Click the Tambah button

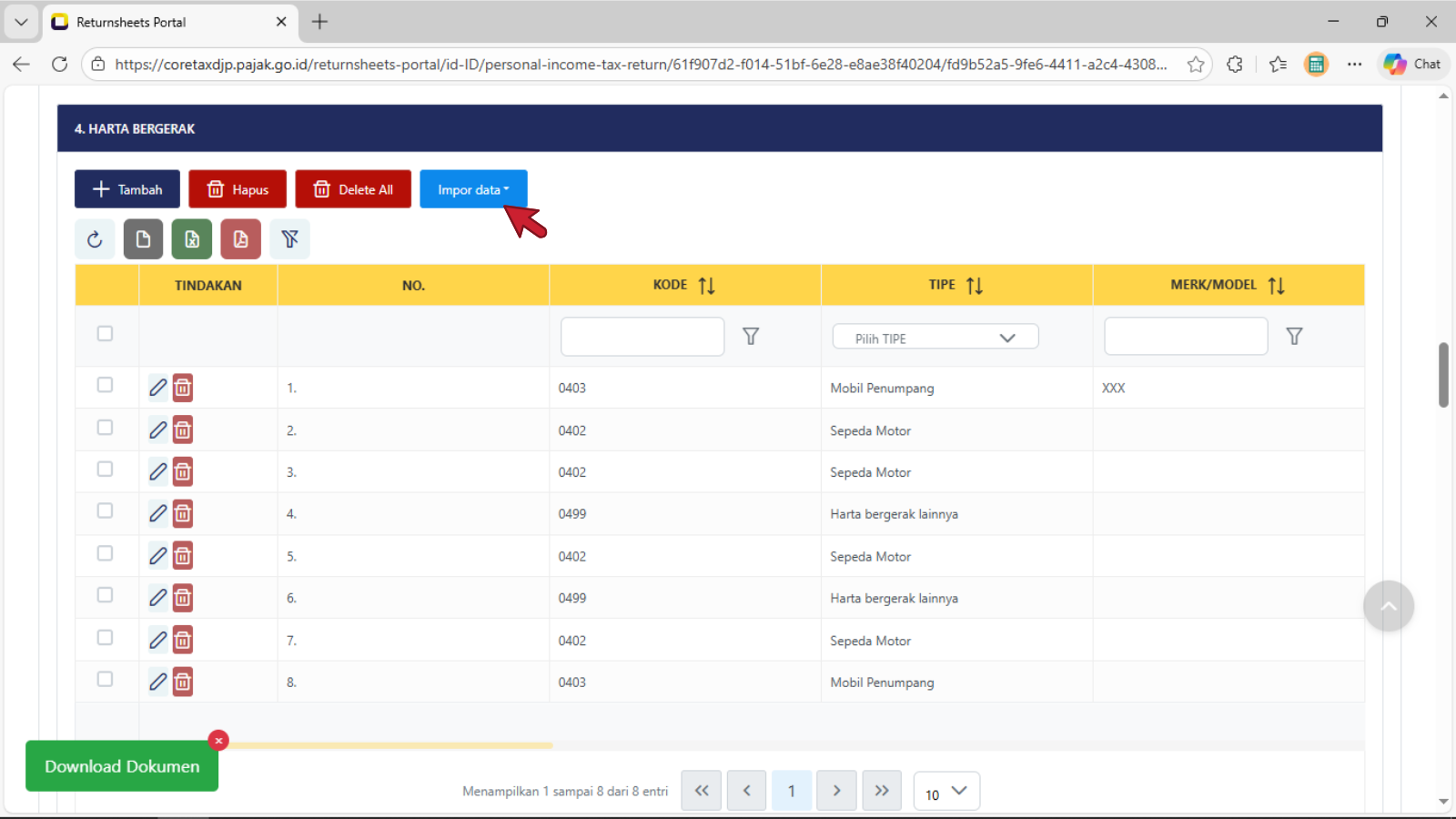[x=127, y=189]
